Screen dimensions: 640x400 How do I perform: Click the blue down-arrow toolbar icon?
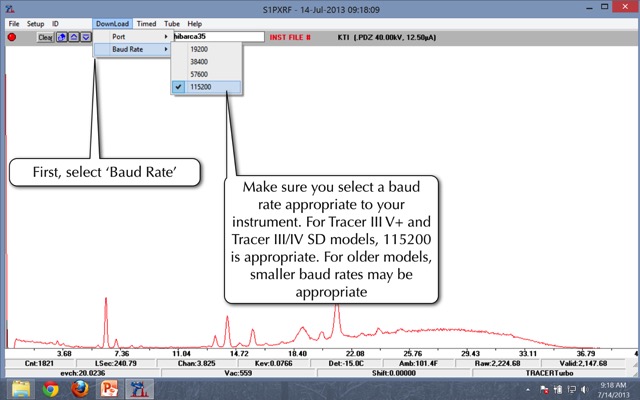coord(86,37)
